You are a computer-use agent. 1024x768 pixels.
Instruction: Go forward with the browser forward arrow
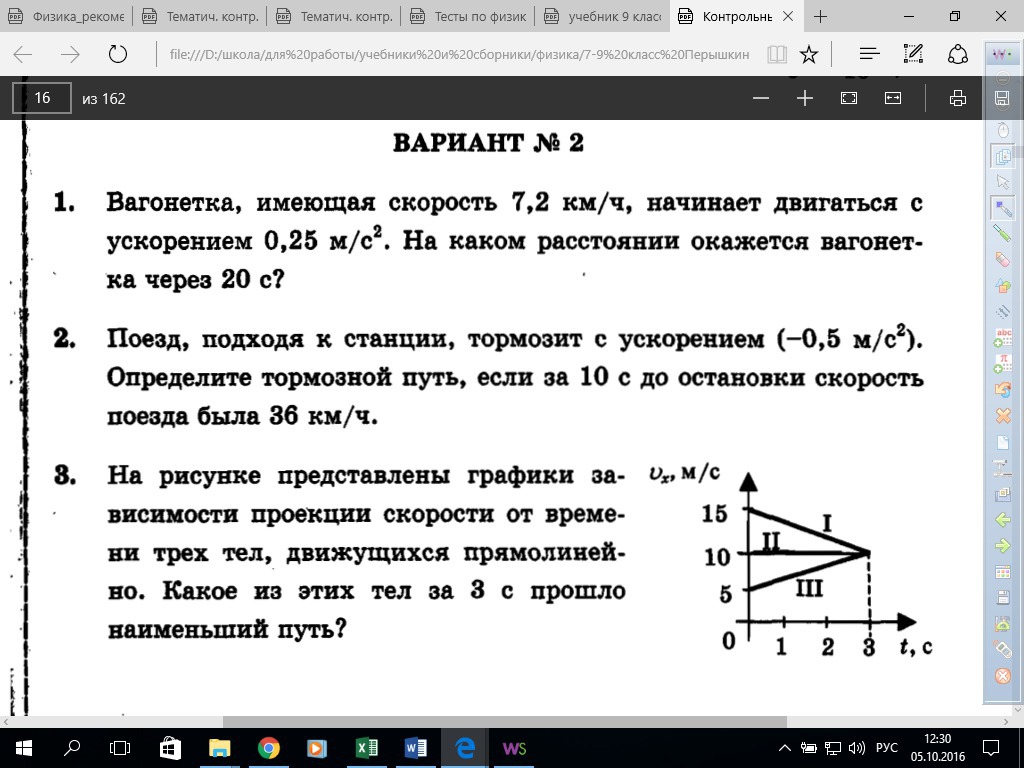tap(70, 54)
